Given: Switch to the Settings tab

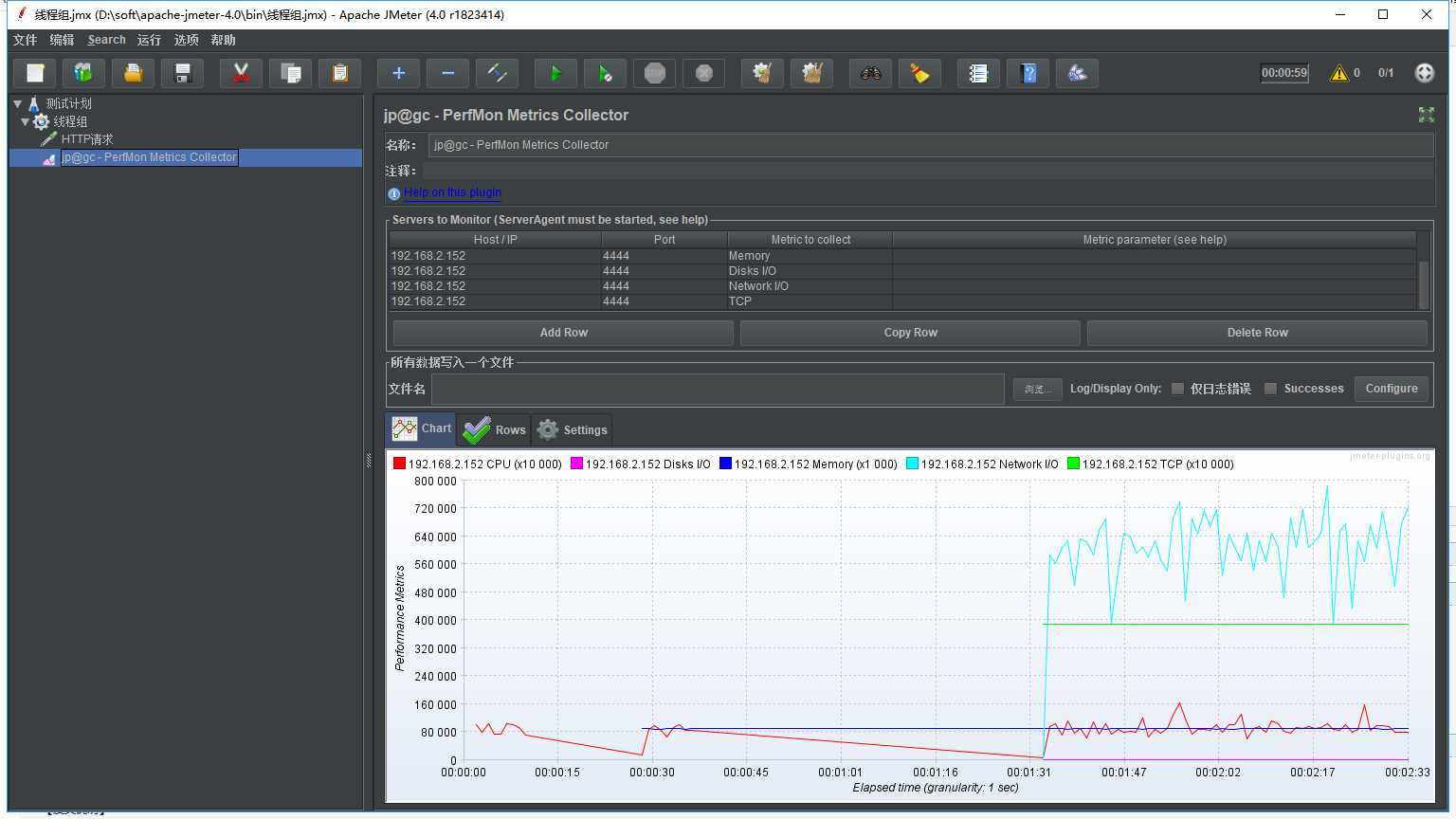Looking at the screenshot, I should tap(572, 429).
